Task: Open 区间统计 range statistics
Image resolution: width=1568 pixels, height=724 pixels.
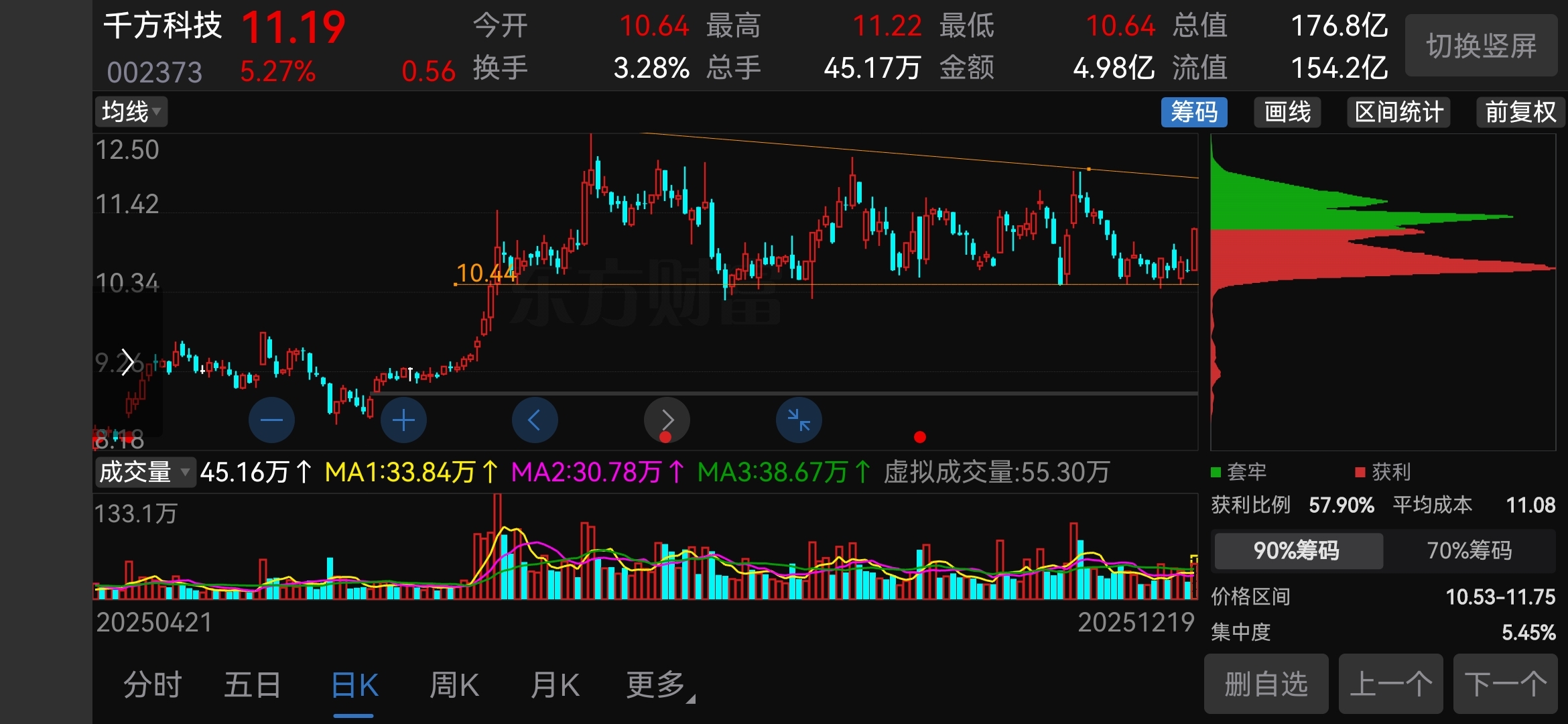Action: tap(1398, 112)
